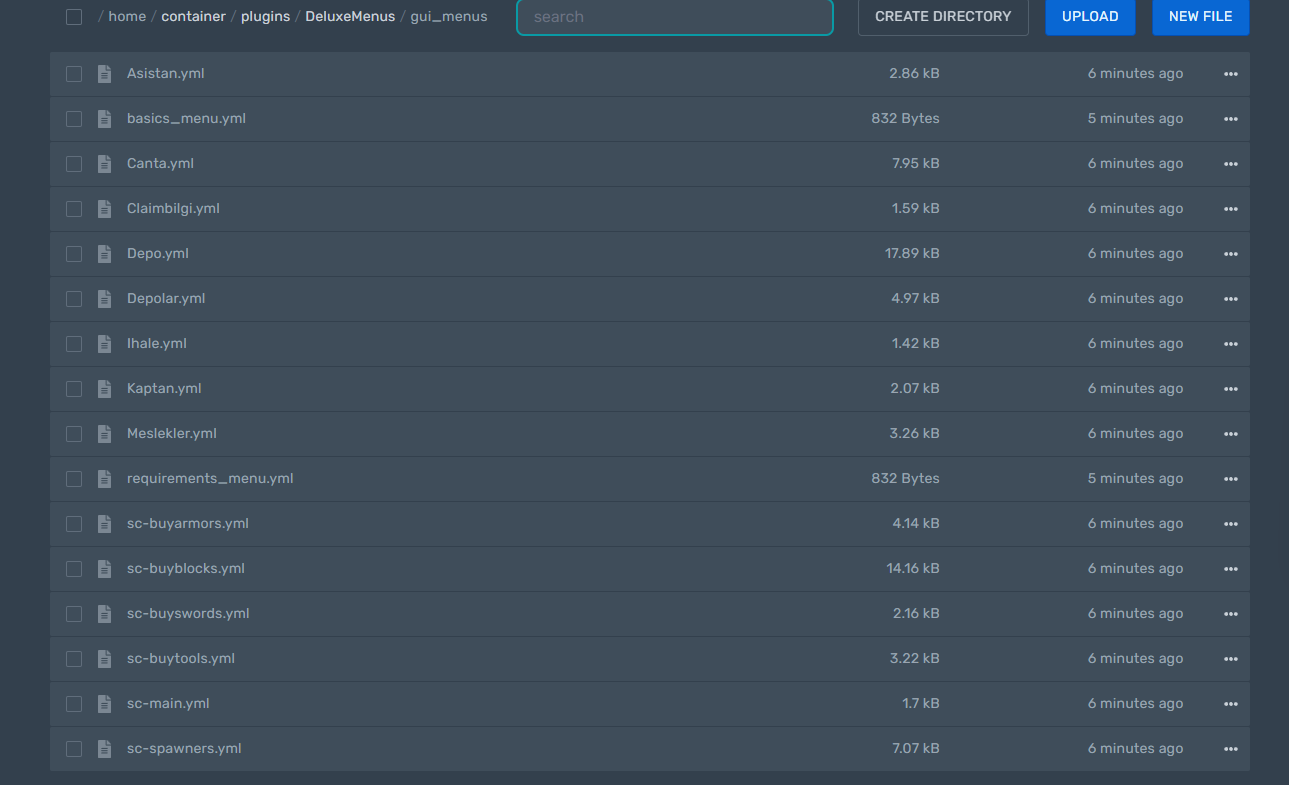Check the box for Ihale.yml

[74, 344]
